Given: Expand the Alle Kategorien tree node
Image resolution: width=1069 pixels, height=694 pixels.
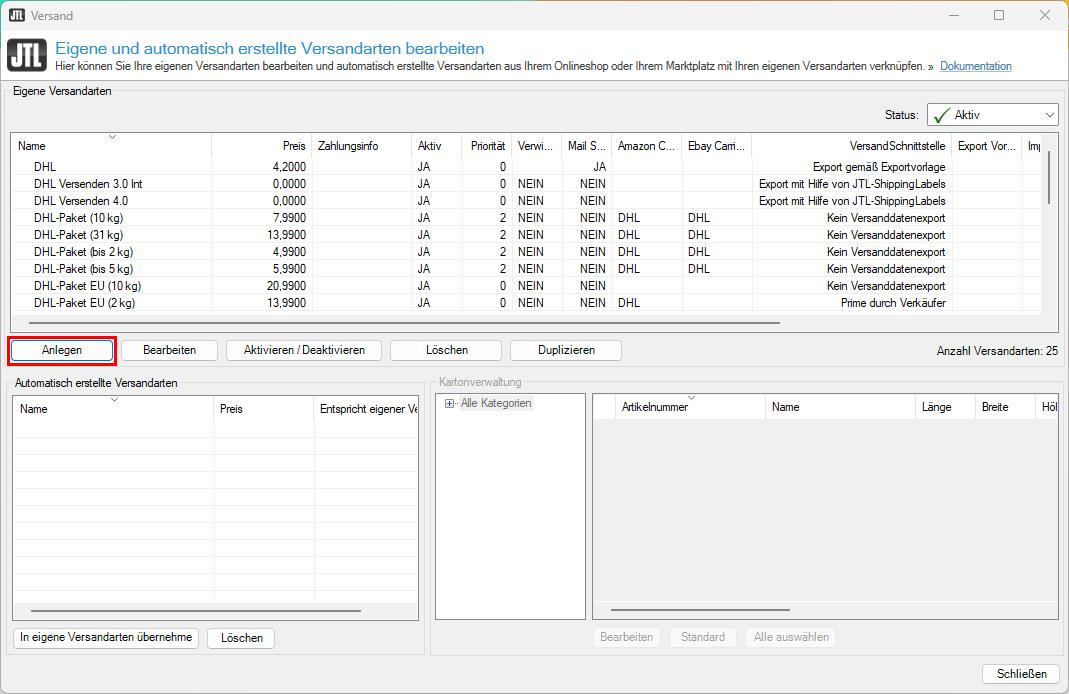Looking at the screenshot, I should [449, 404].
